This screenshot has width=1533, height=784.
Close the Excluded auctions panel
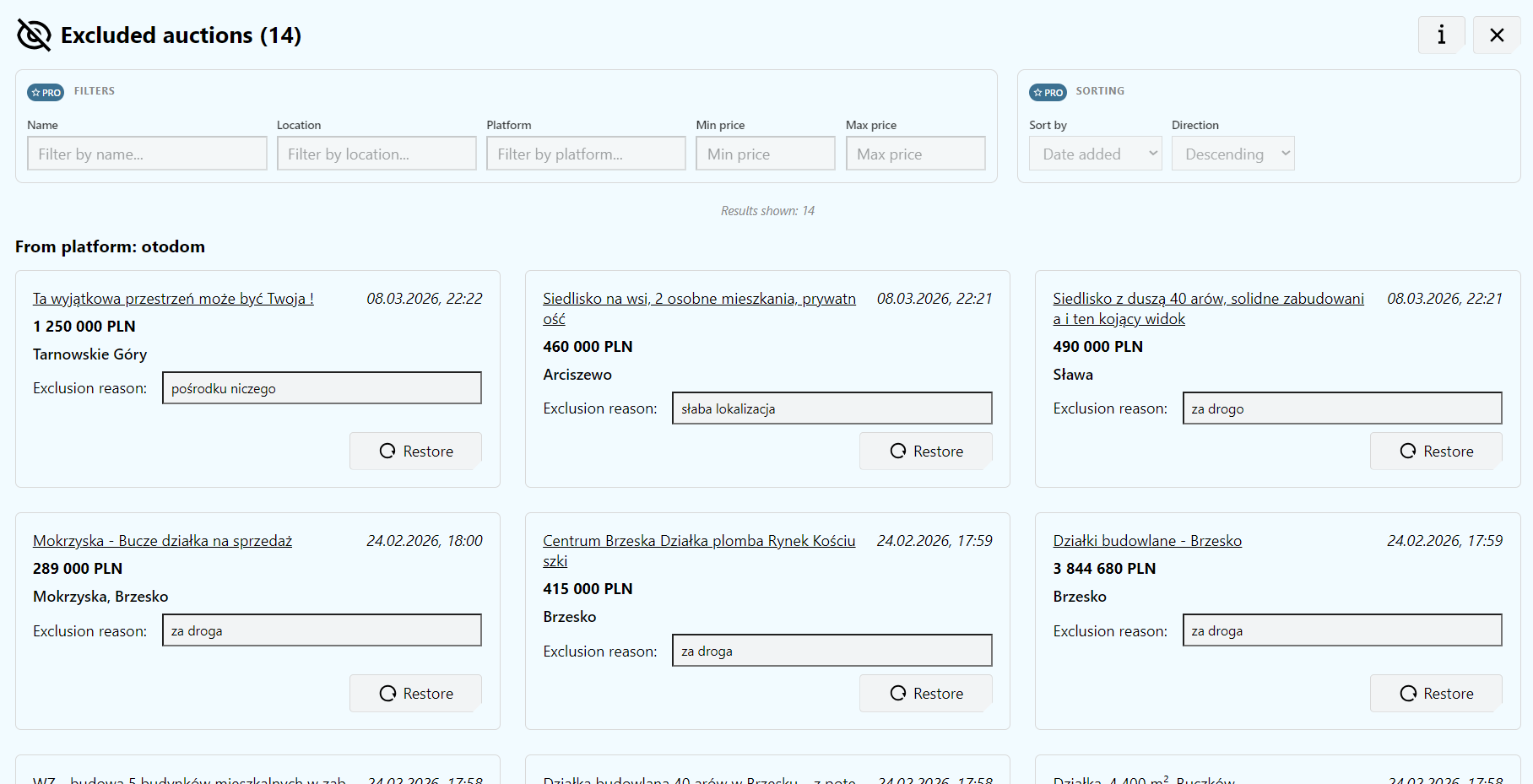click(1496, 35)
